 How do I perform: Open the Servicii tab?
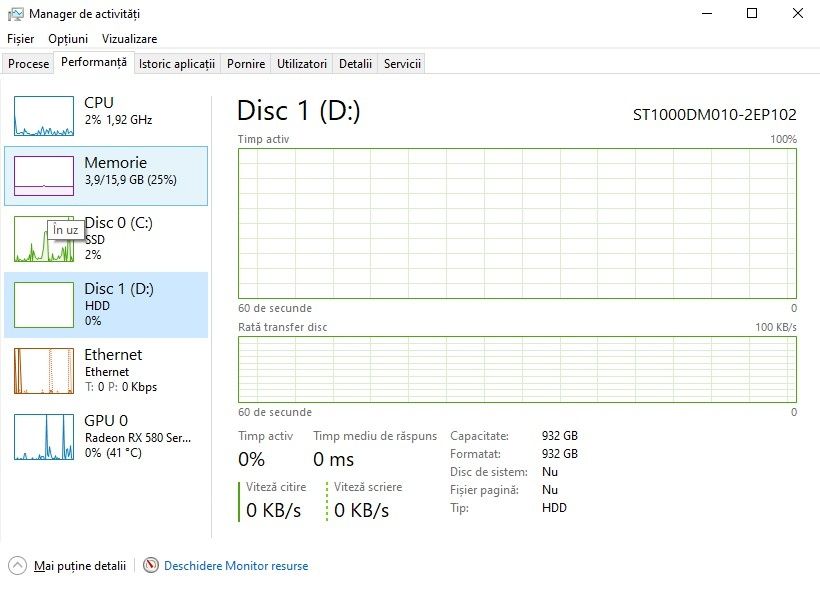click(403, 64)
